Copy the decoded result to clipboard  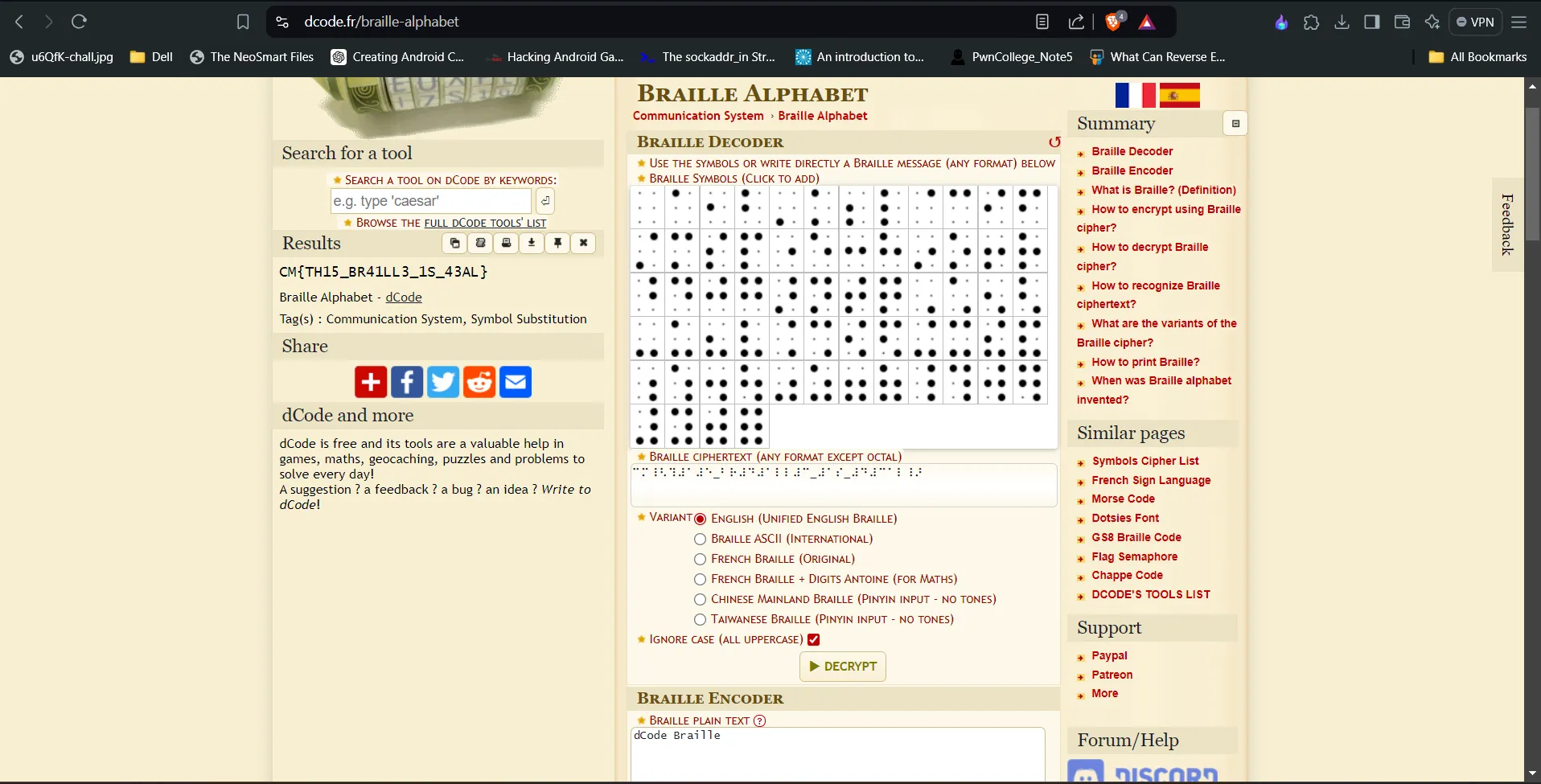tap(454, 243)
